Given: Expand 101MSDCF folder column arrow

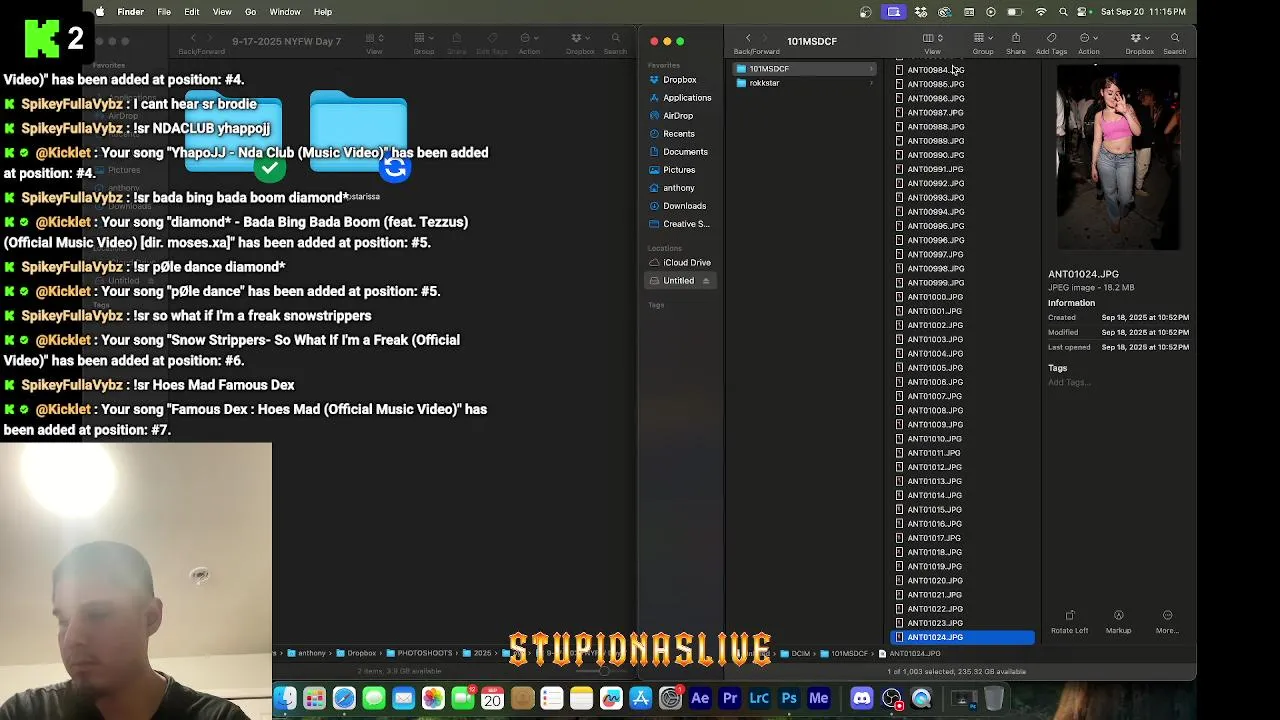Looking at the screenshot, I should [x=871, y=69].
